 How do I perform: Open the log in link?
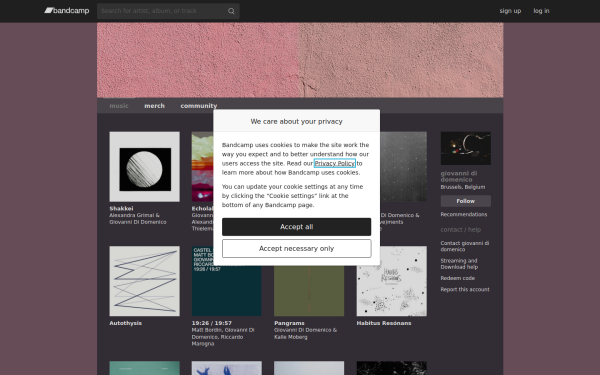[541, 11]
